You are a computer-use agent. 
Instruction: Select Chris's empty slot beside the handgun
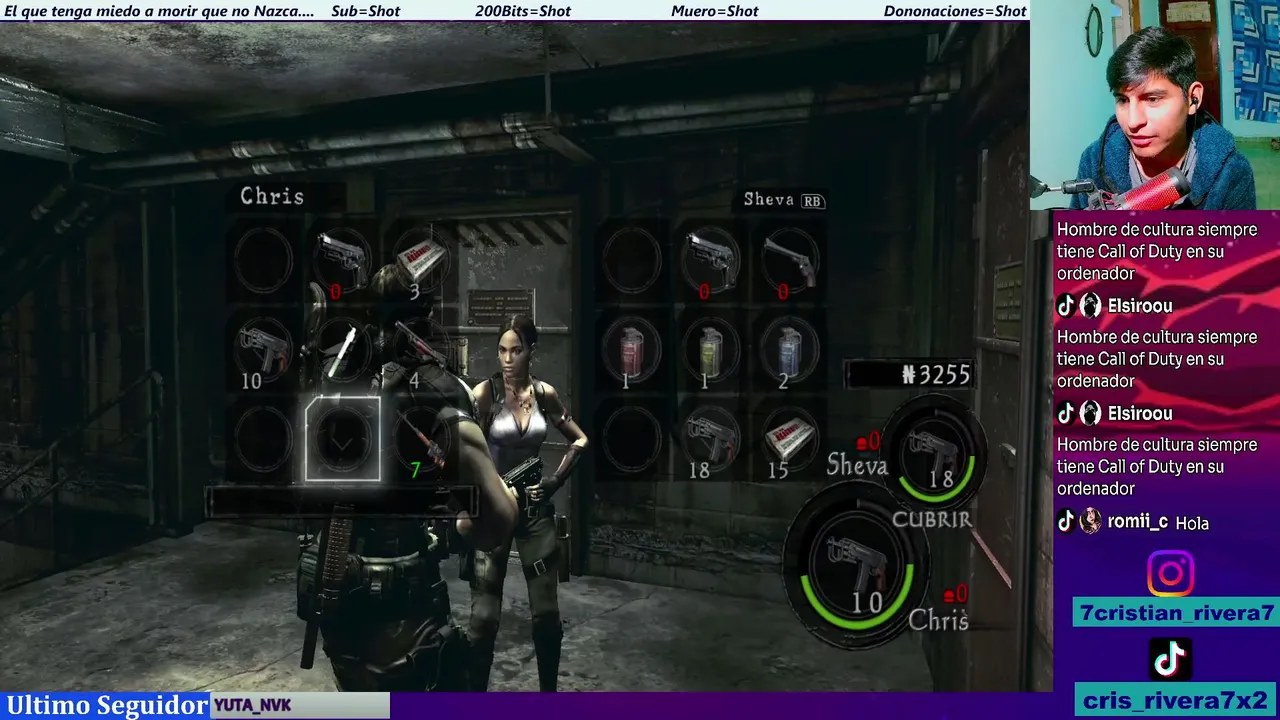pyautogui.click(x=263, y=262)
